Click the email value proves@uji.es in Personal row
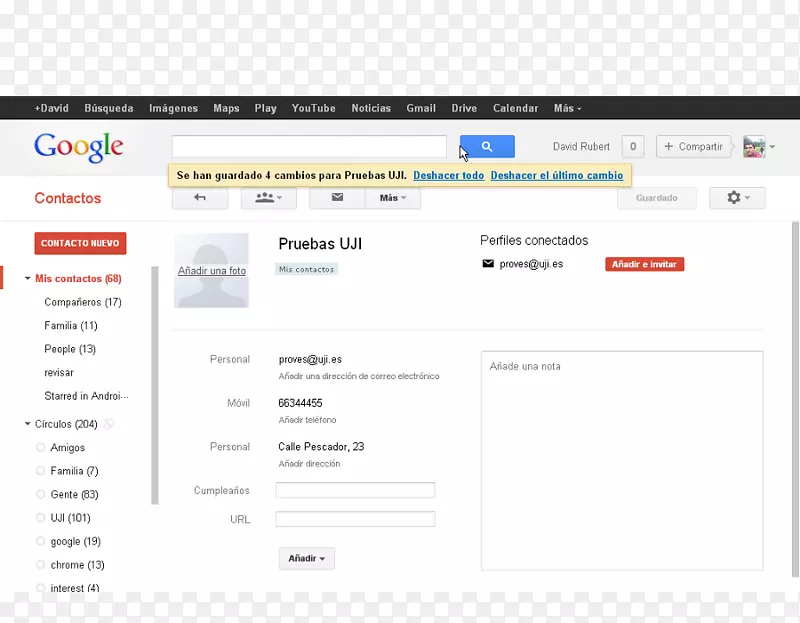The width and height of the screenshot is (800, 623). pyautogui.click(x=310, y=359)
